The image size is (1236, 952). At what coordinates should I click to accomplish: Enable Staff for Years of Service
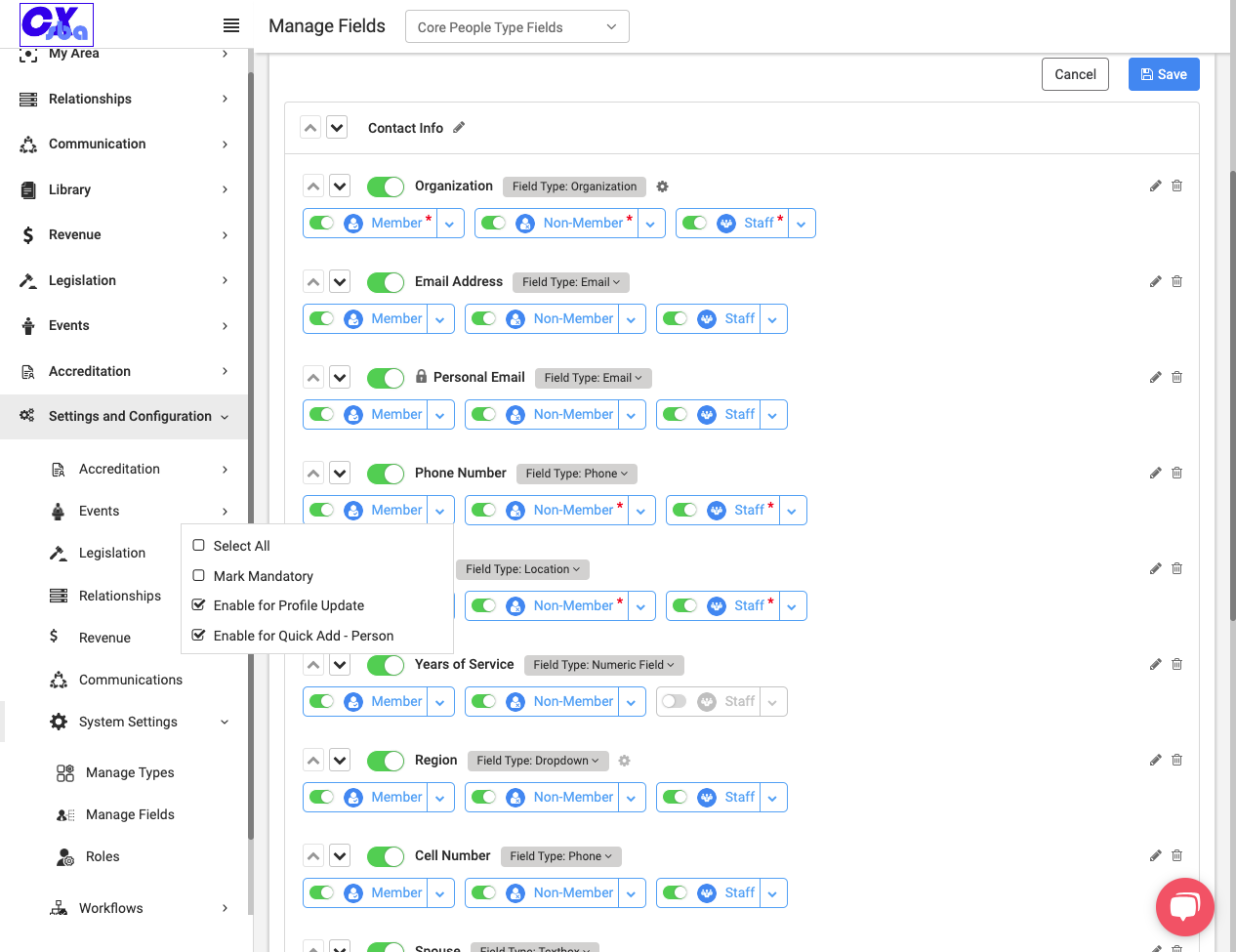tap(674, 701)
